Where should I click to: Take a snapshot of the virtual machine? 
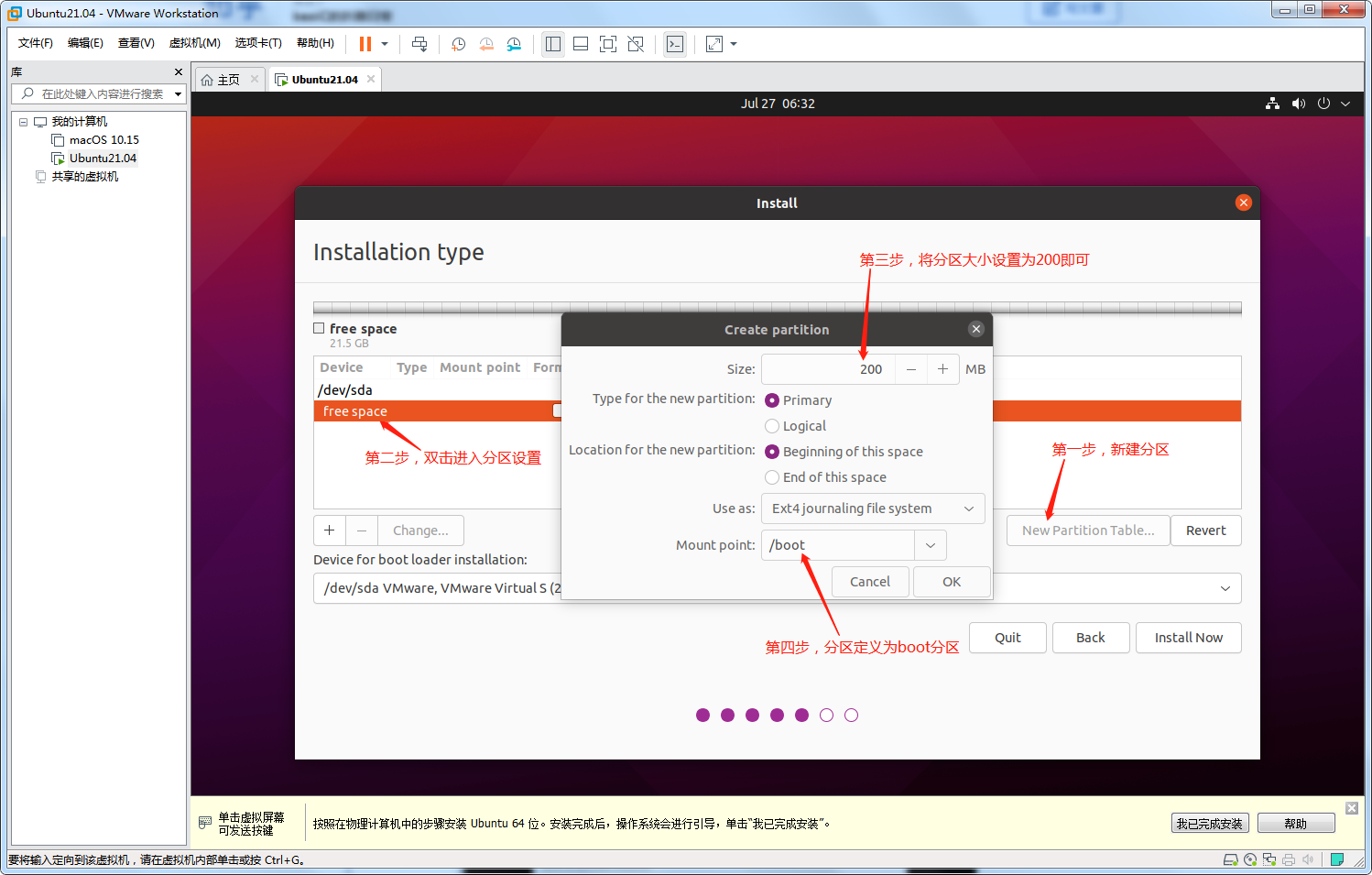(459, 44)
